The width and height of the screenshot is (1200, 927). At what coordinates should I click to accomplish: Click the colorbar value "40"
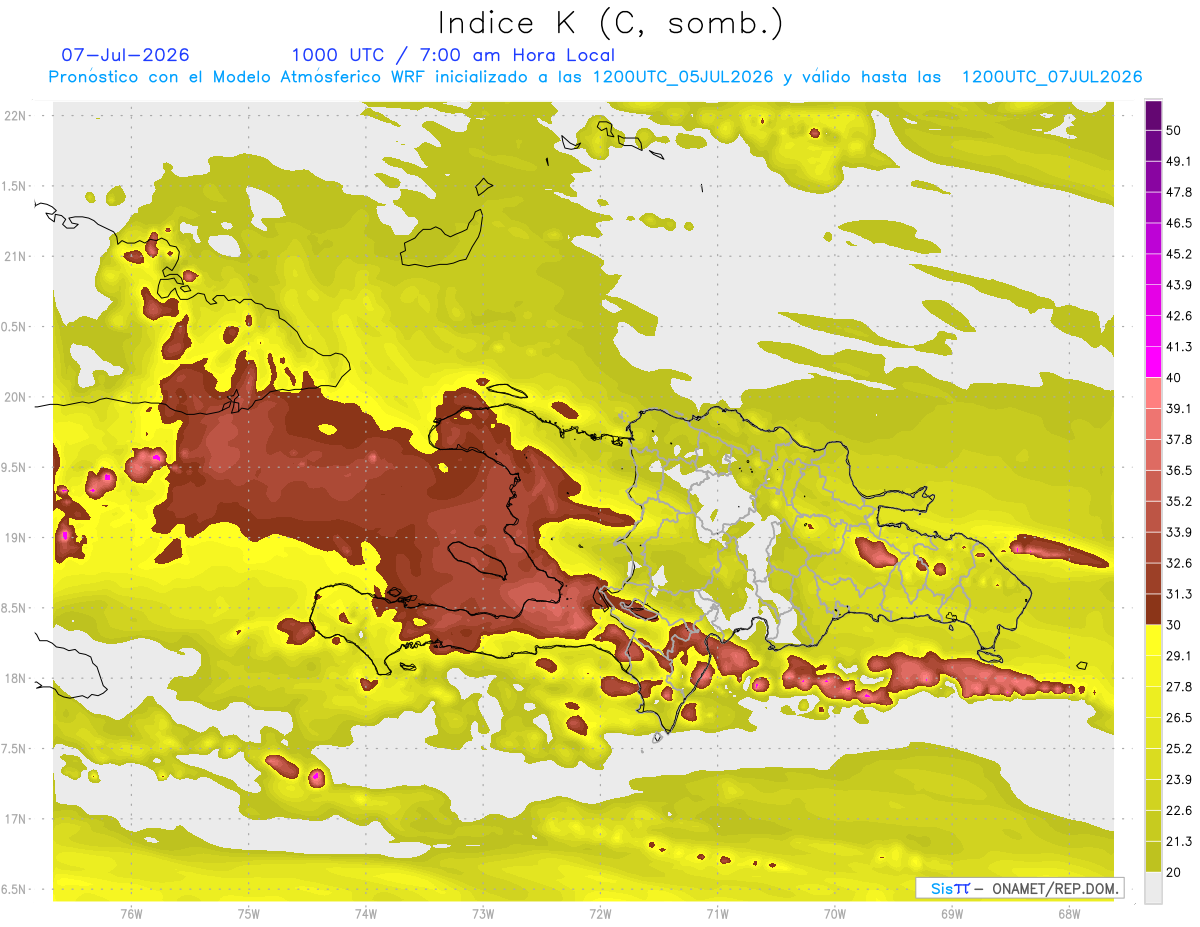coord(1174,378)
